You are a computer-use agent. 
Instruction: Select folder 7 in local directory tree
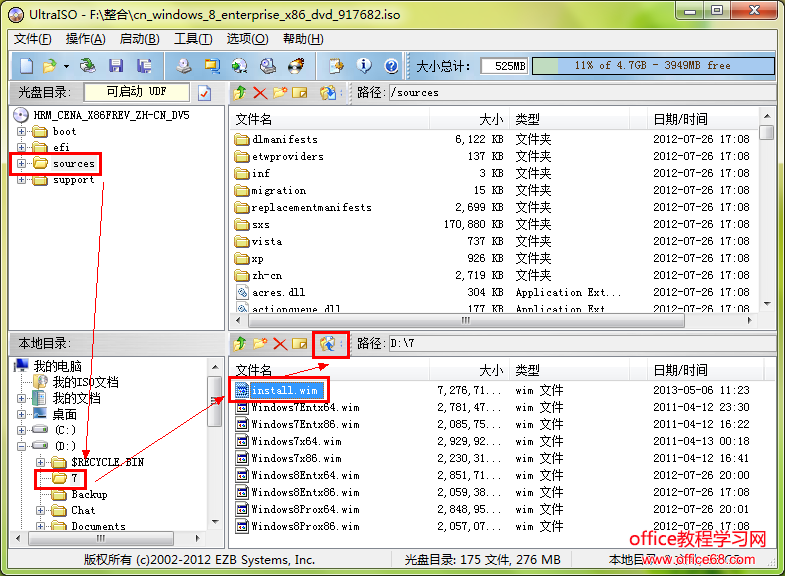click(74, 478)
